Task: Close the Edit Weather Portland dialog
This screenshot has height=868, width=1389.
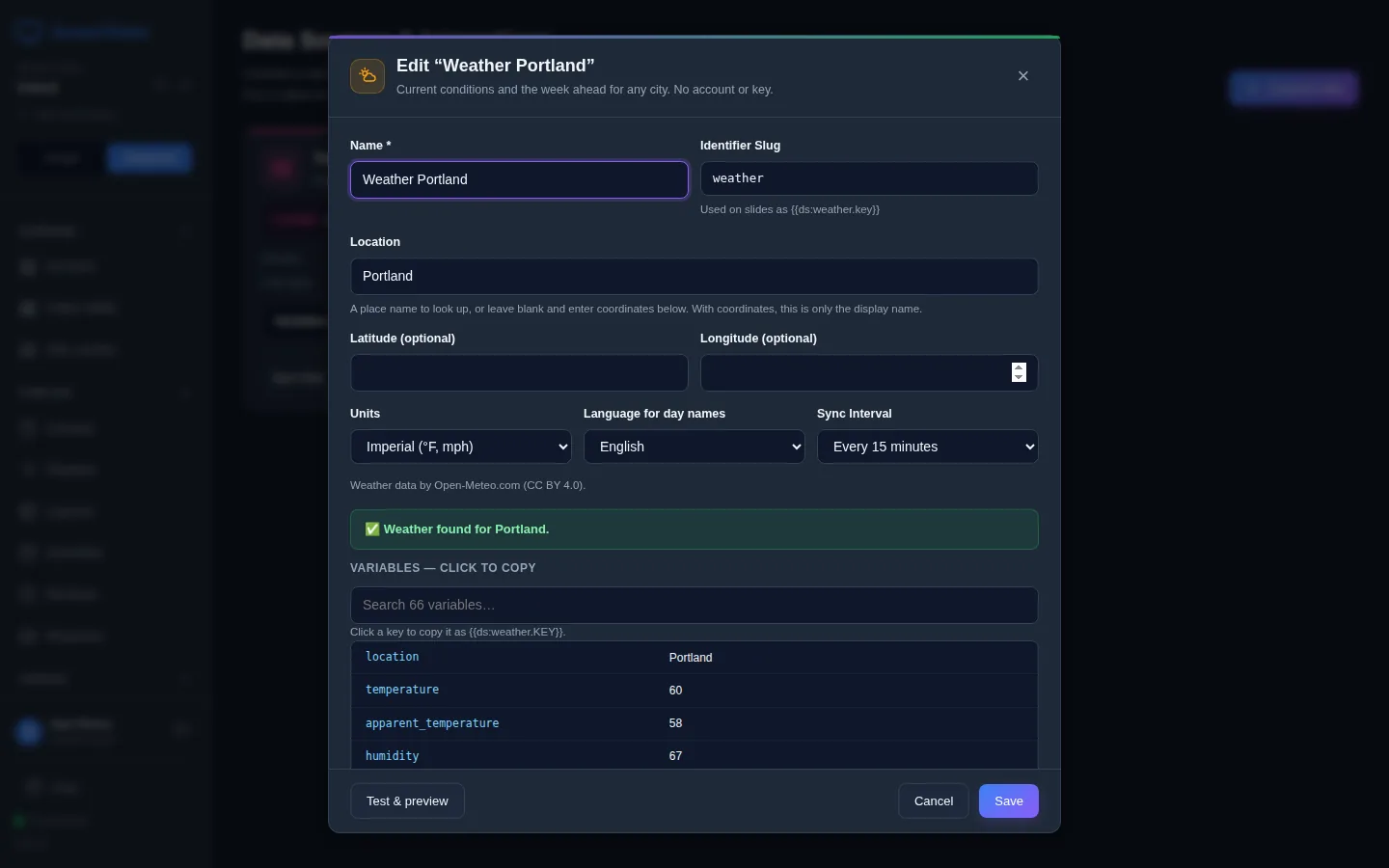Action: coord(1023,76)
